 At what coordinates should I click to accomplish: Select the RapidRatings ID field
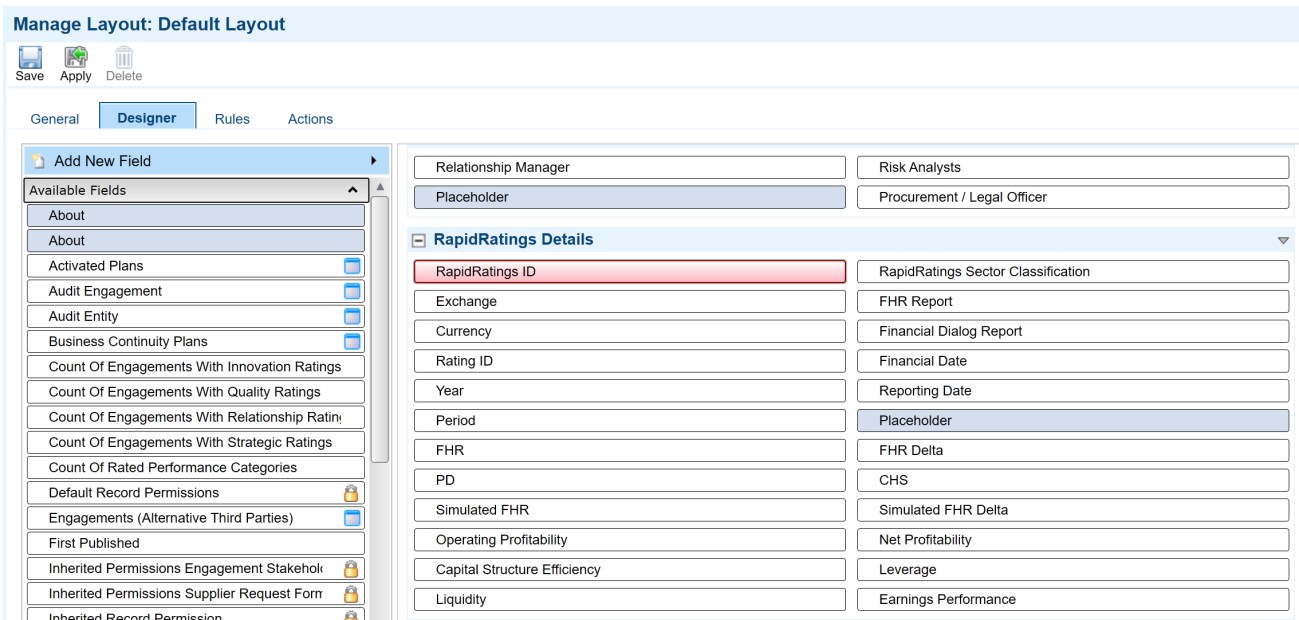[x=629, y=272]
